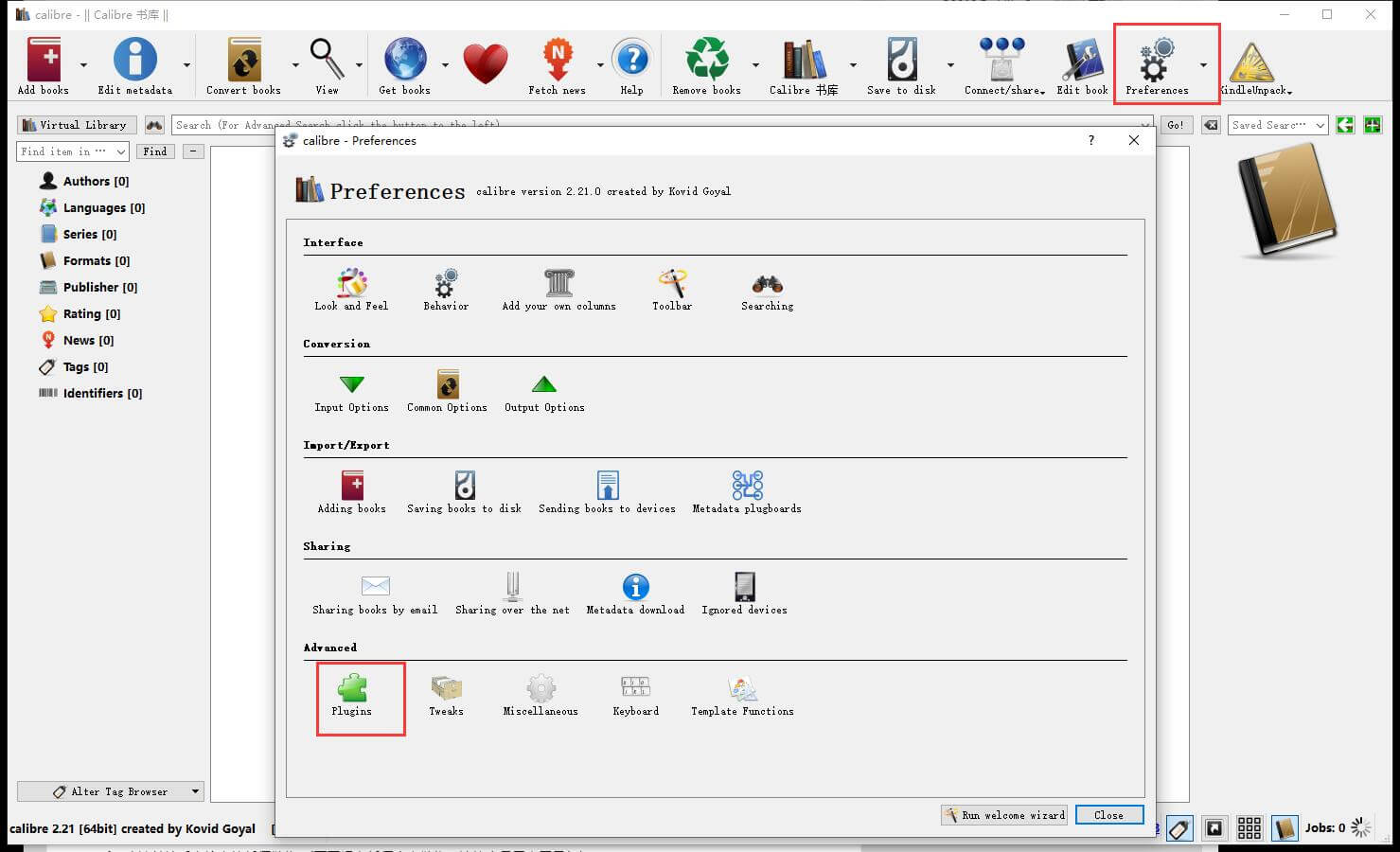1400x852 pixels.
Task: Click the Preferences gear toolbar button
Action: coord(1157,64)
